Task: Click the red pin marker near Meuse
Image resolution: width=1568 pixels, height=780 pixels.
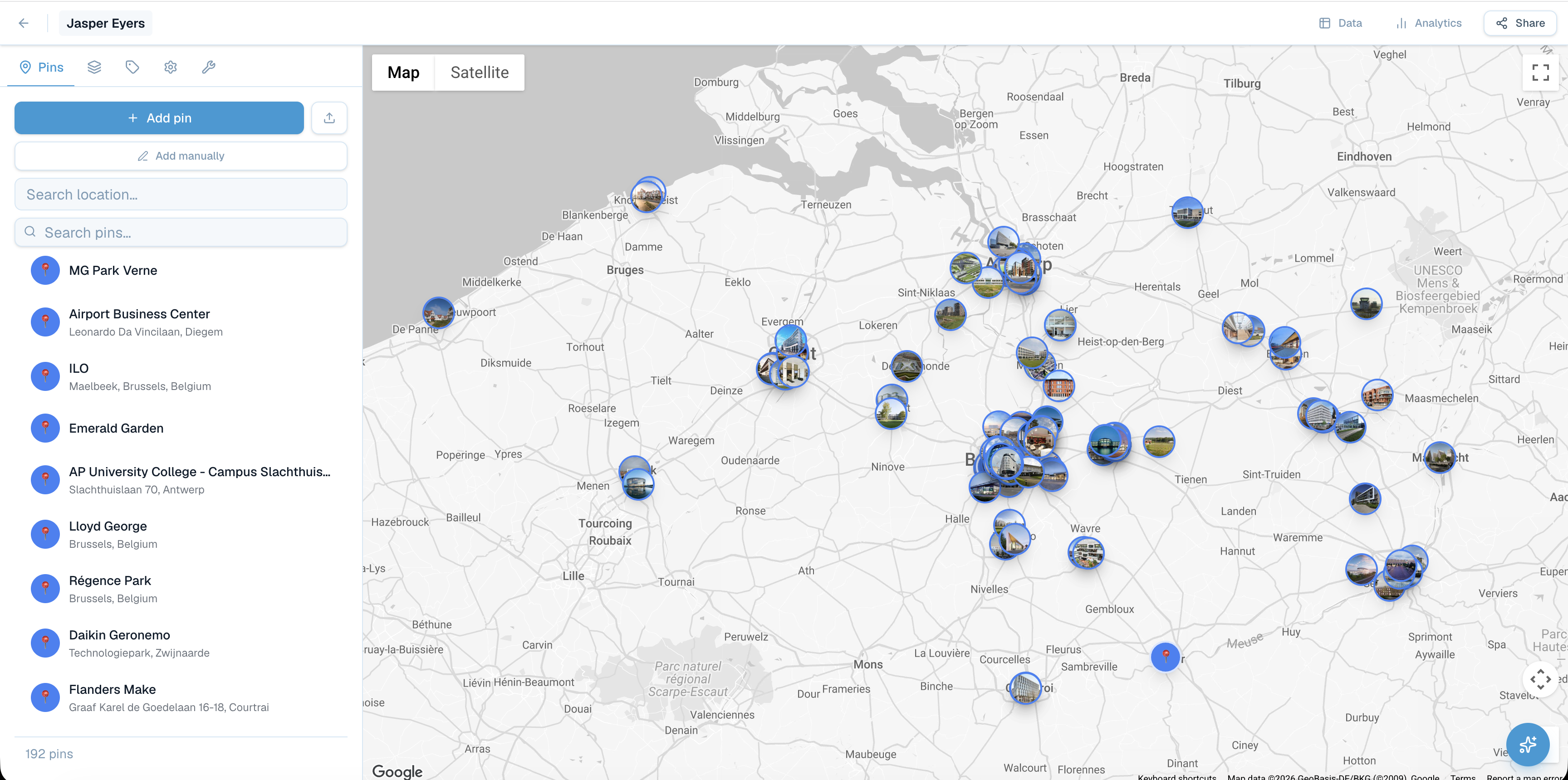Action: pos(1165,657)
